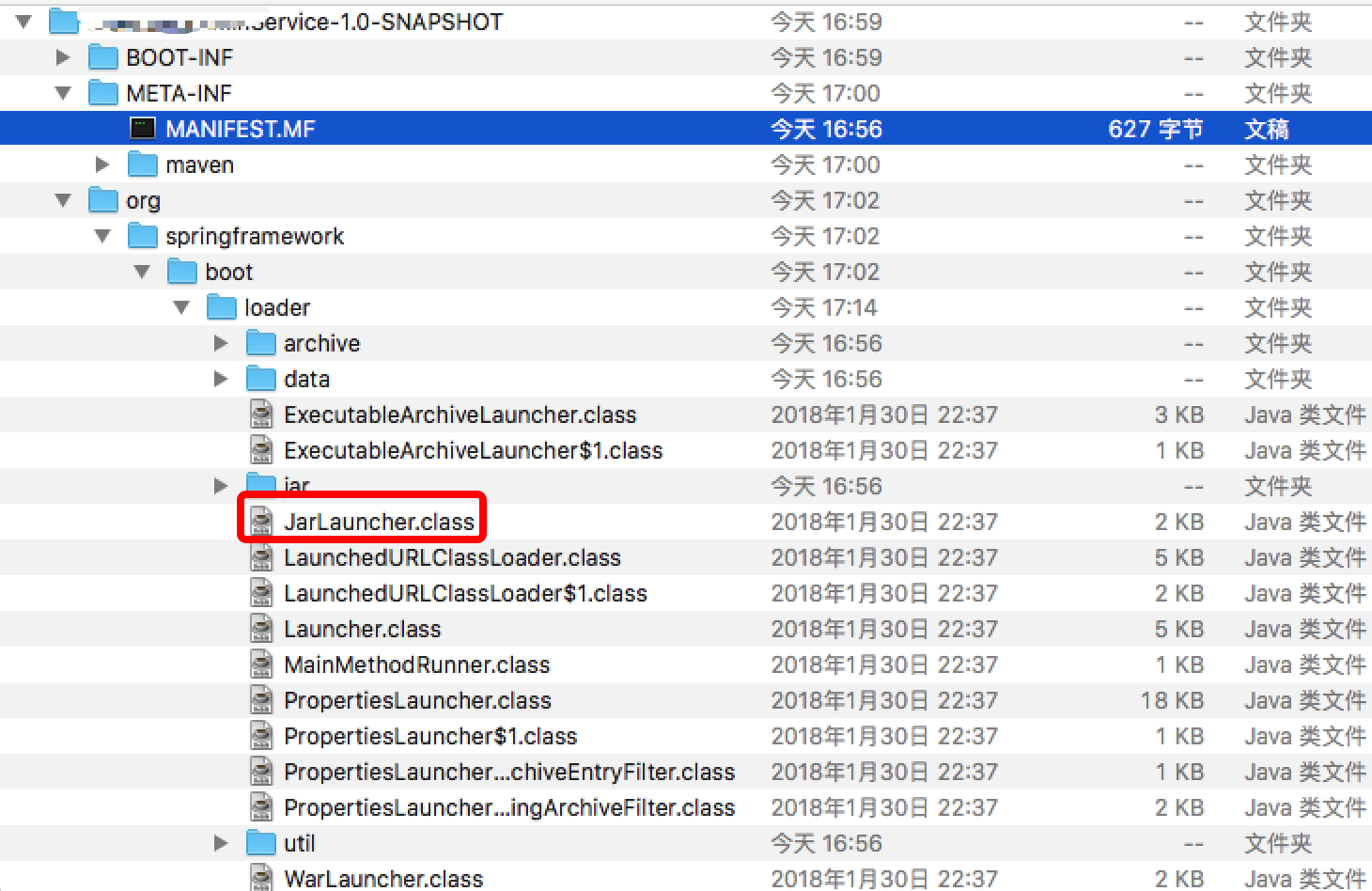Click the boot folder icon
Viewport: 1372px width, 891px height.
pos(181,272)
